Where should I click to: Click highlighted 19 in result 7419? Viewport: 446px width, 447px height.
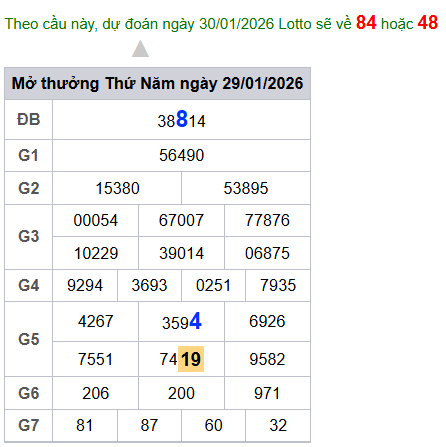pyautogui.click(x=191, y=359)
